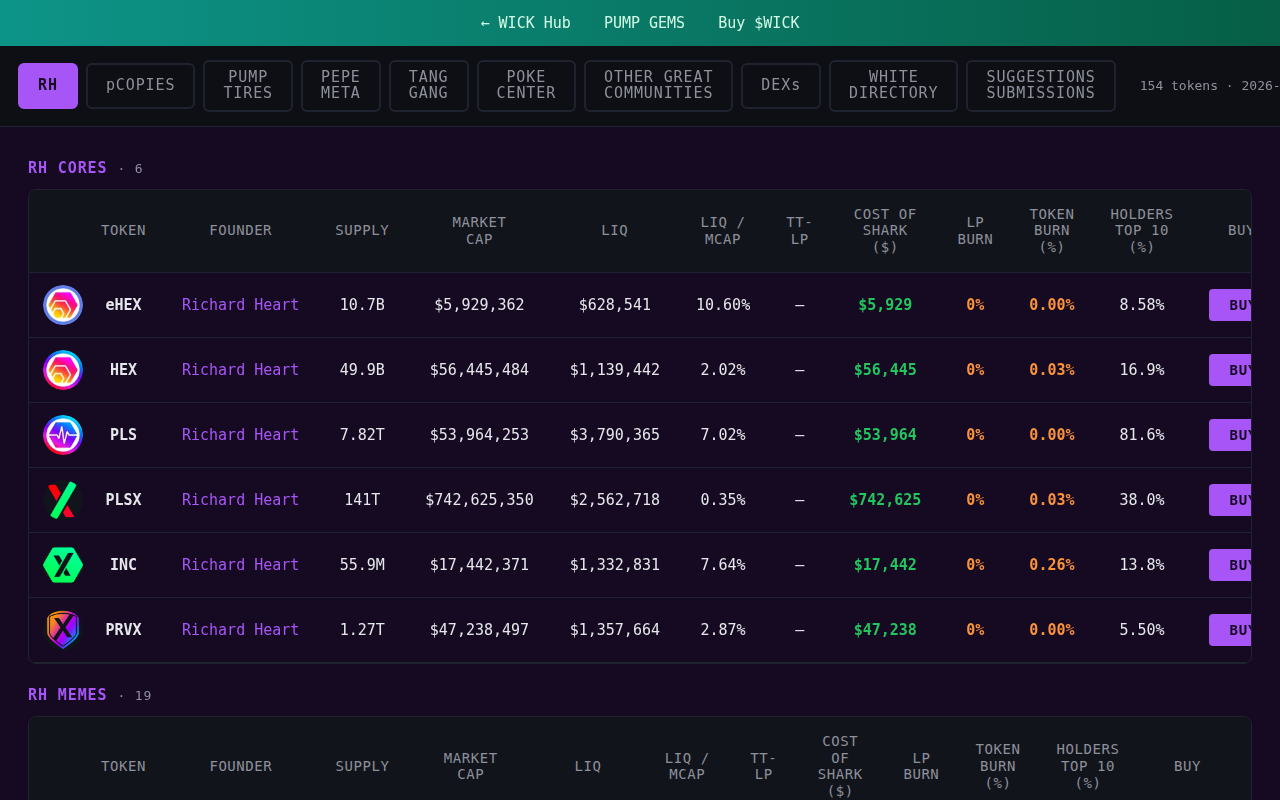This screenshot has height=800, width=1280.
Task: Click the BUY button for INC
Action: (1230, 565)
